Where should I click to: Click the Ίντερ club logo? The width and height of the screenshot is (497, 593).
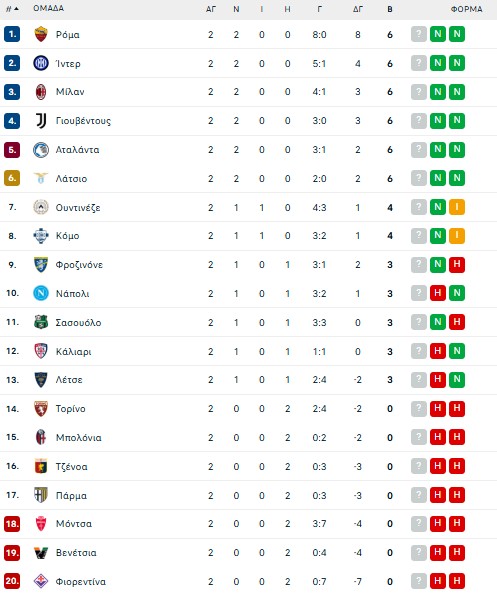[x=41, y=63]
